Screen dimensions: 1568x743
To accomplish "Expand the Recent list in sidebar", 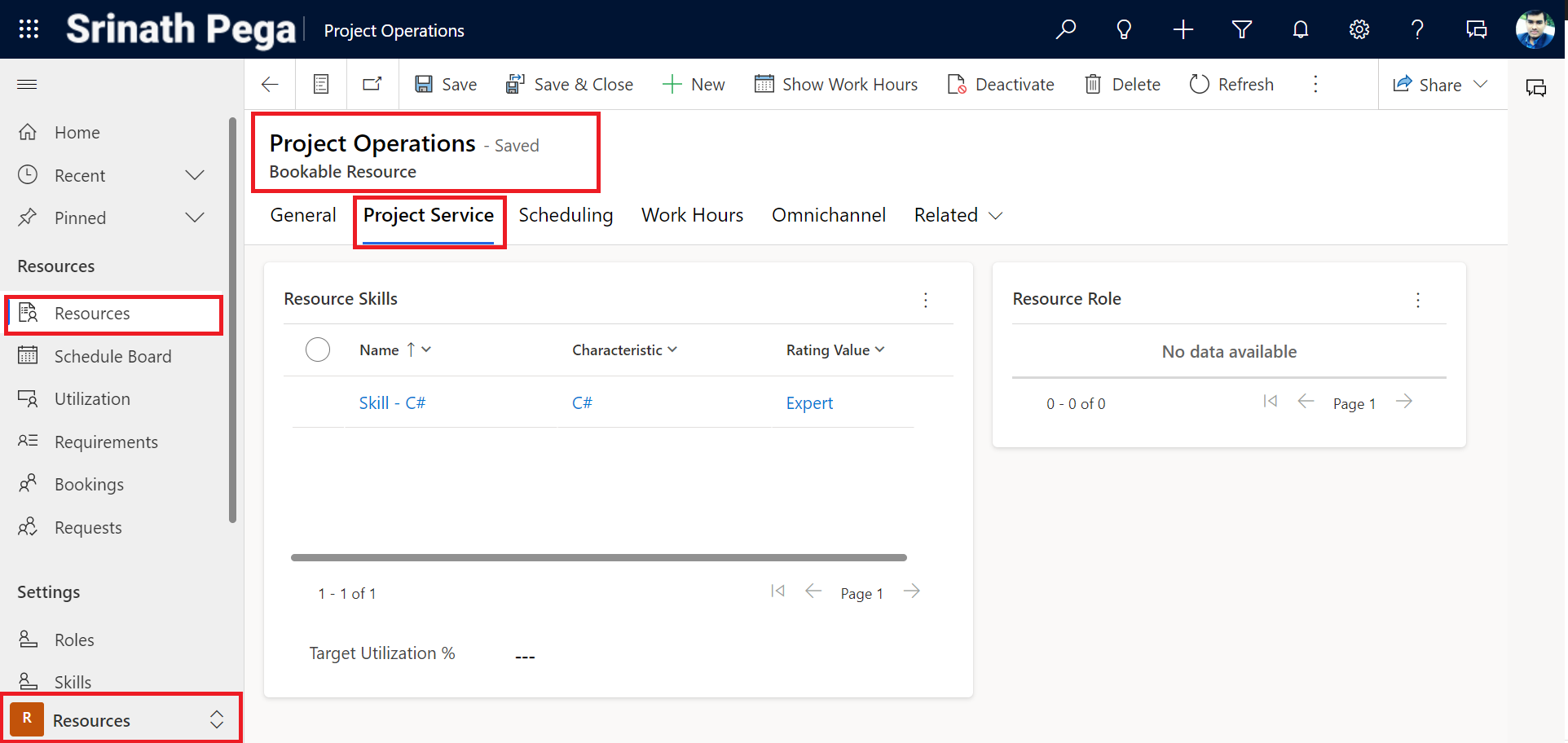I will [195, 175].
